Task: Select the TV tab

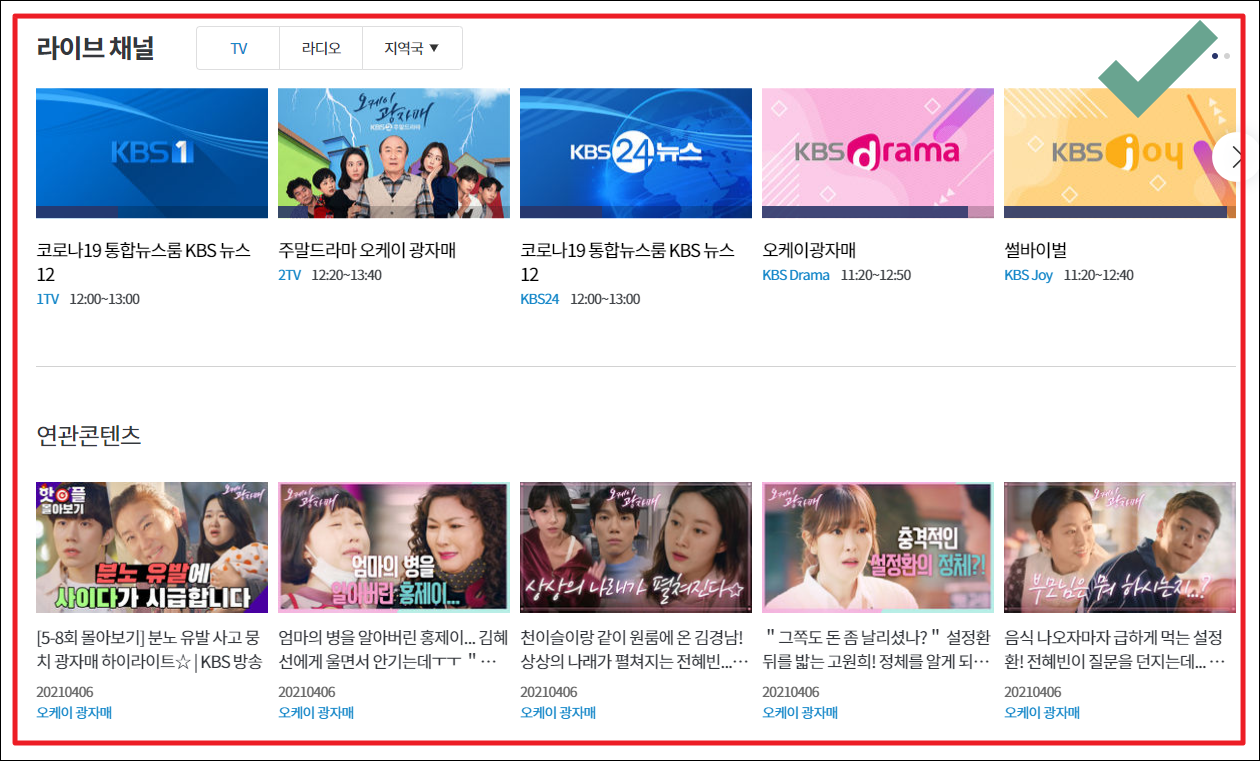Action: click(238, 48)
